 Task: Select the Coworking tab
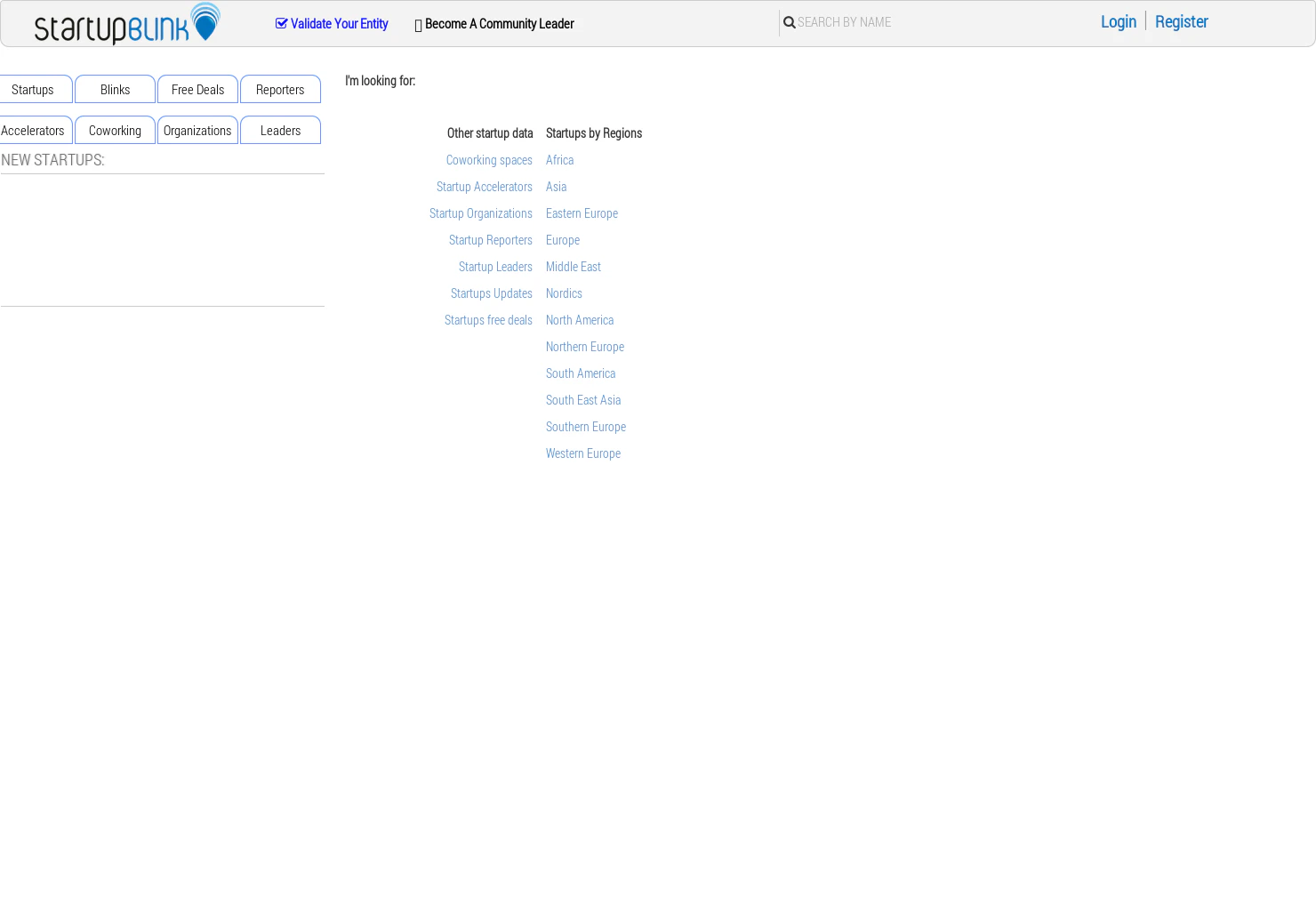pos(116,130)
